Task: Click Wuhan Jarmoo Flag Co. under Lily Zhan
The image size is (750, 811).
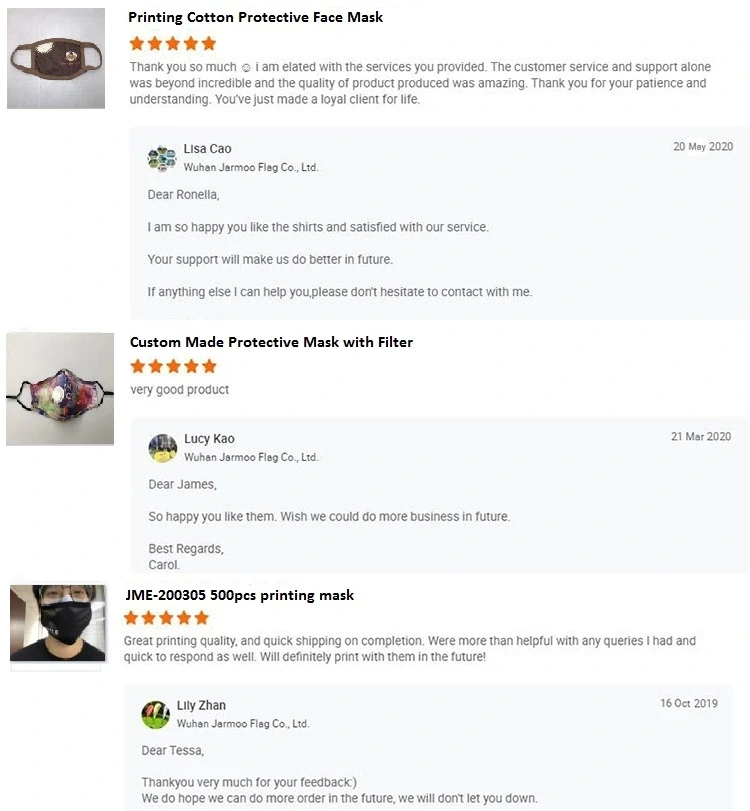Action: [243, 723]
